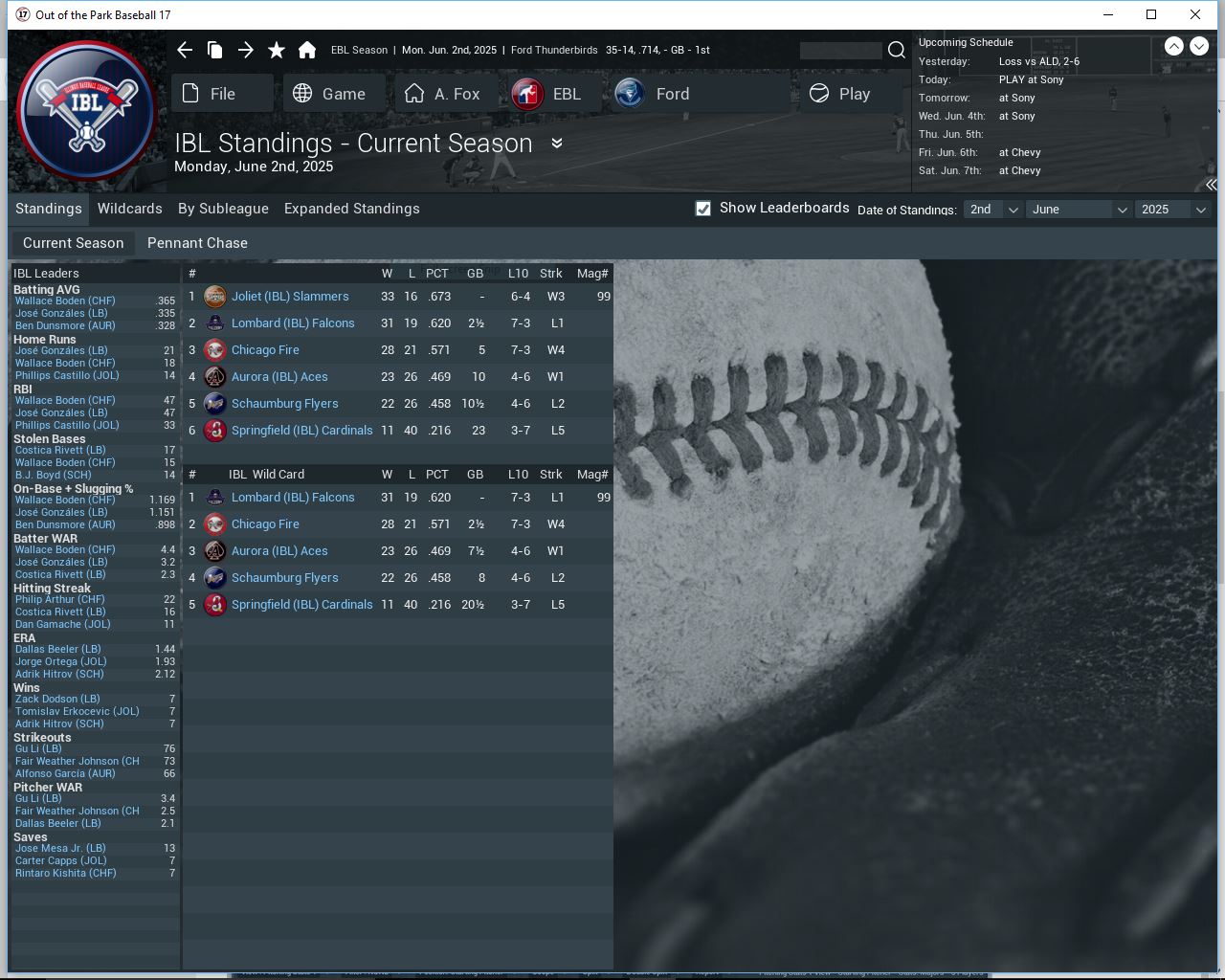The image size is (1225, 980).
Task: Switch to the Expanded Standings tab
Action: [352, 209]
